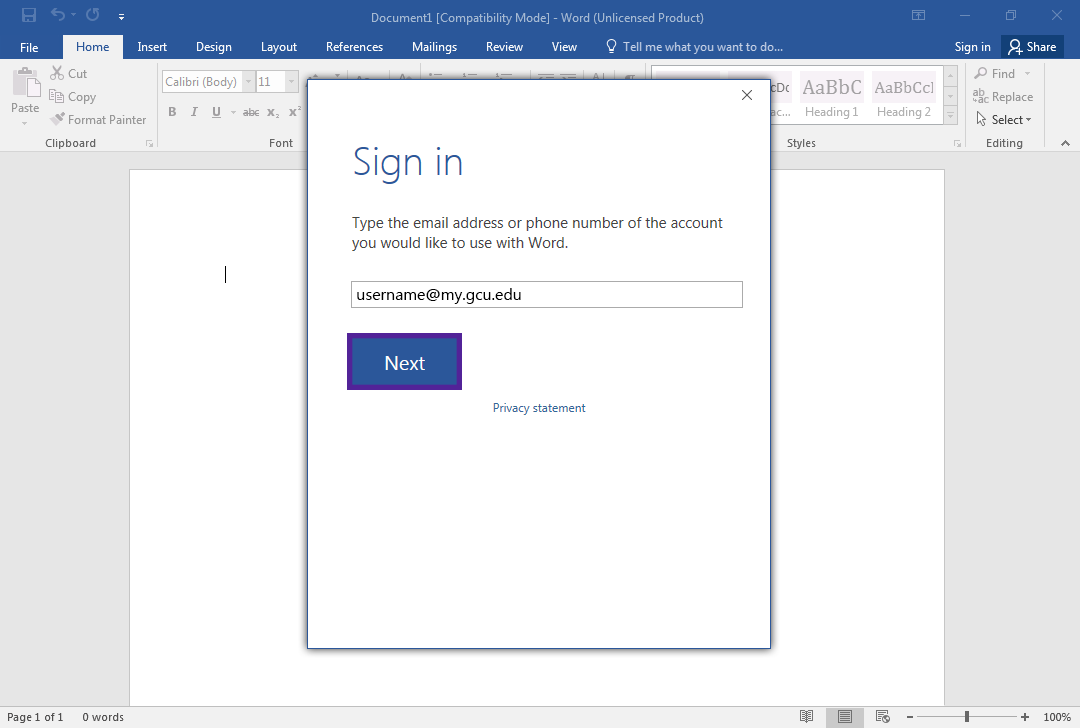Click the Subscript icon
This screenshot has height=728, width=1080.
273,112
